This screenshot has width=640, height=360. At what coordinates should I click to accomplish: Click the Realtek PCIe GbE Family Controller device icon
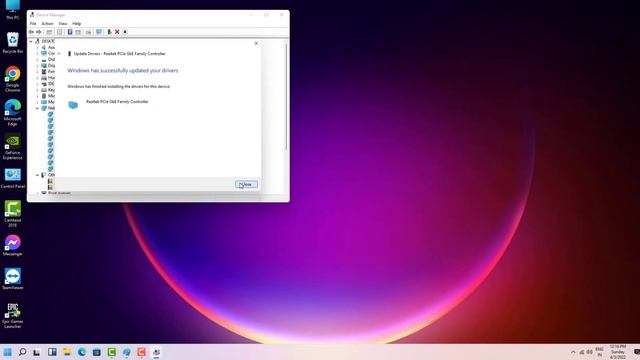tap(73, 105)
